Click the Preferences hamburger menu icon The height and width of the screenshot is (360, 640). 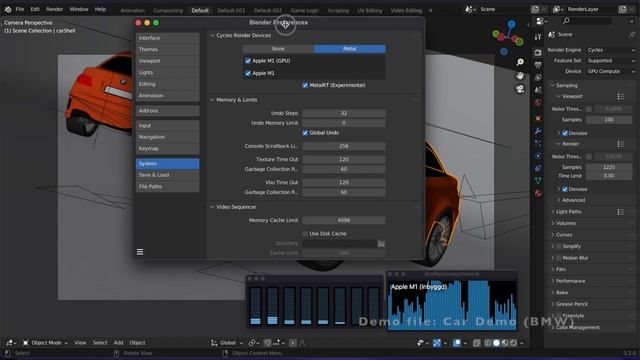(x=140, y=252)
